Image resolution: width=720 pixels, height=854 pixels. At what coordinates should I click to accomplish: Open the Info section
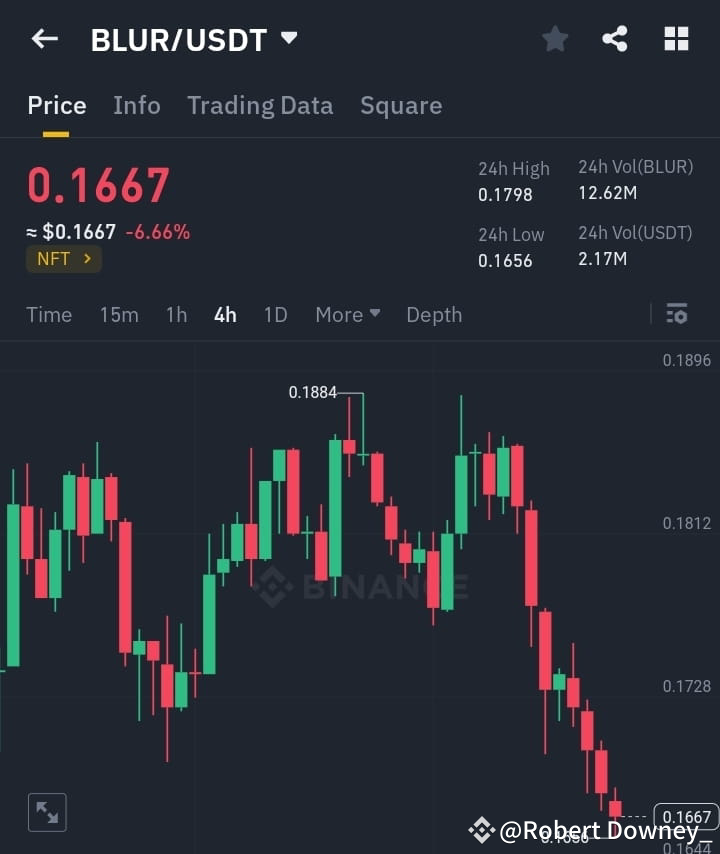click(137, 105)
